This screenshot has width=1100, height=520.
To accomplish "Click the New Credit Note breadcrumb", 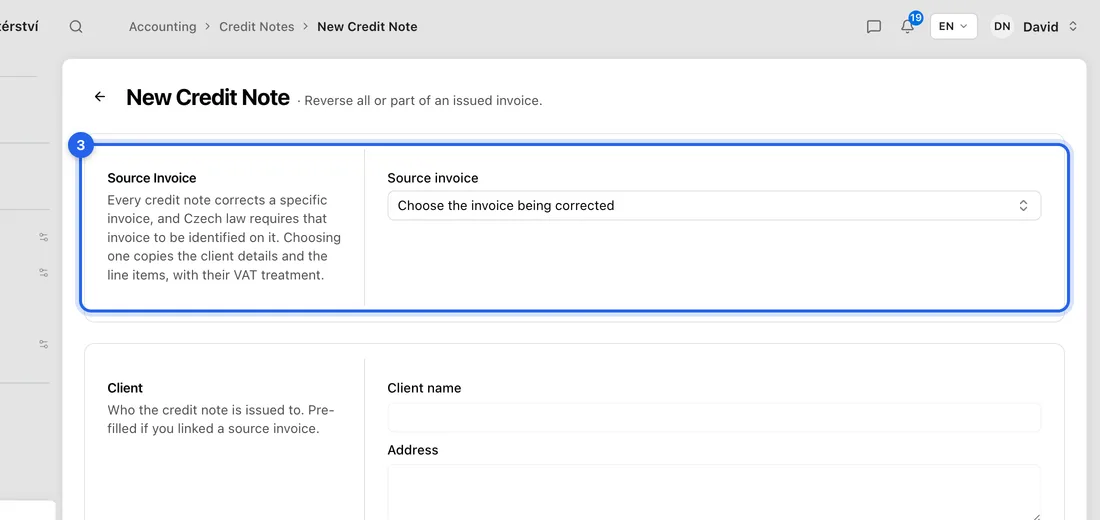I will pyautogui.click(x=367, y=27).
